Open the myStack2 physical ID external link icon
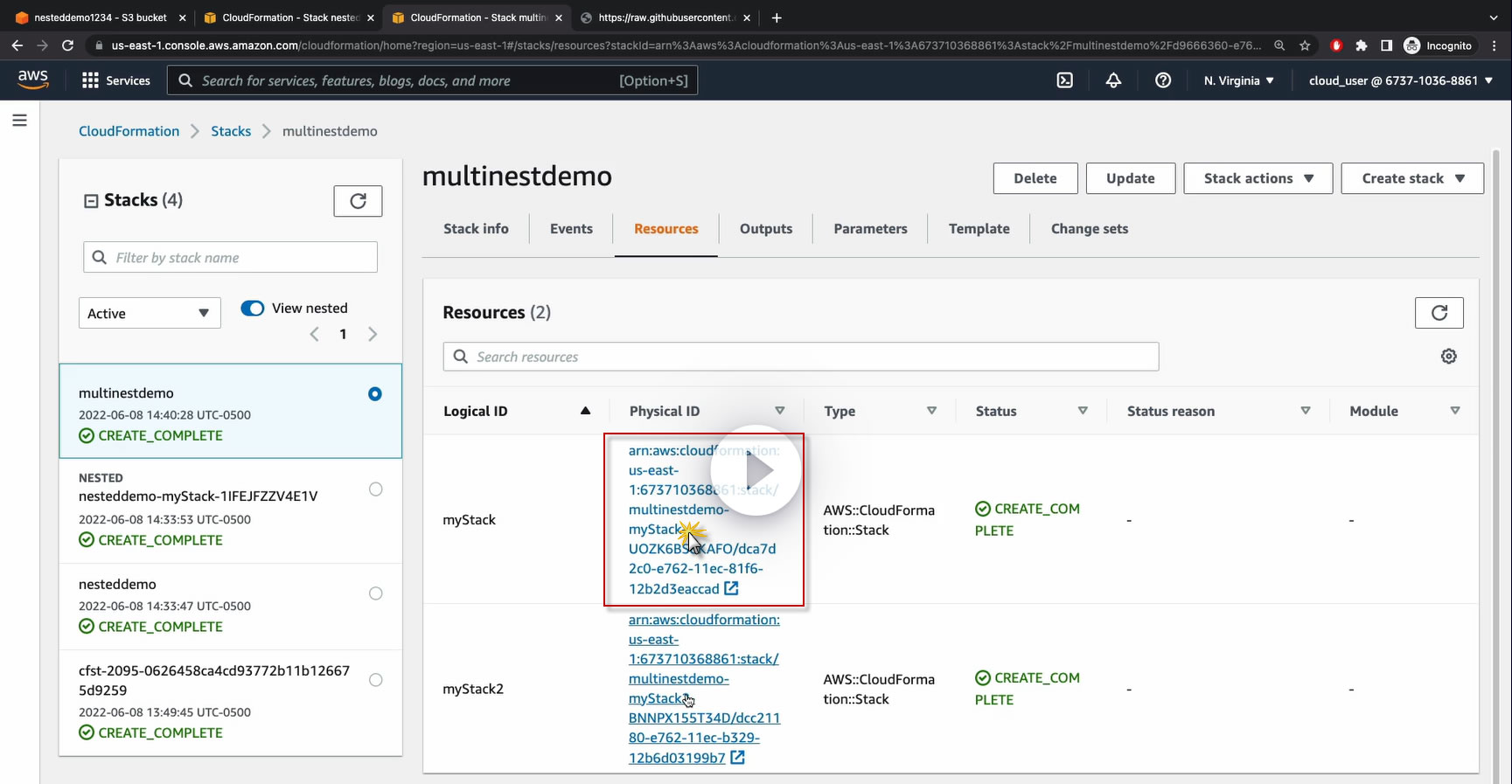Image resolution: width=1512 pixels, height=784 pixels. click(737, 758)
